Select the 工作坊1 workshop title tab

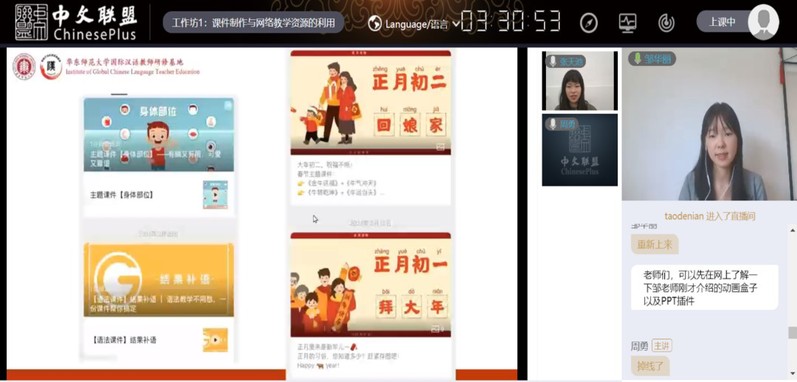[x=253, y=22]
